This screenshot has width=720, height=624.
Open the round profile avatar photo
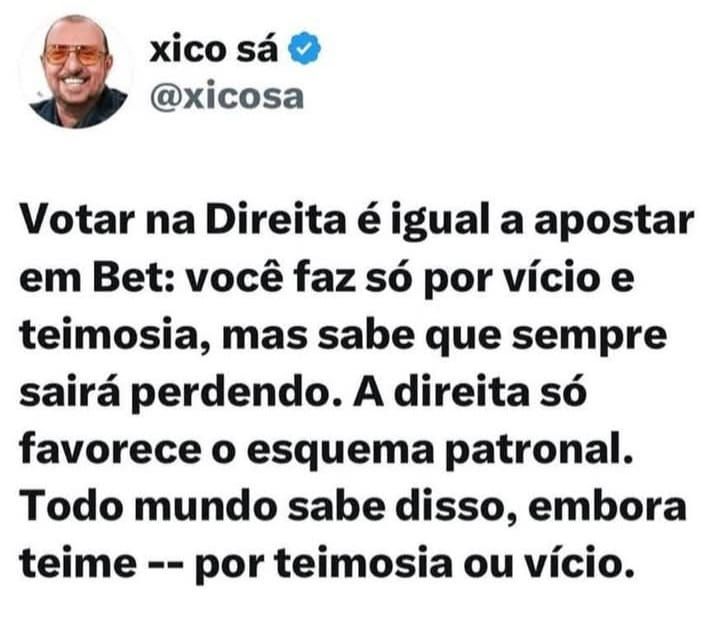click(77, 71)
